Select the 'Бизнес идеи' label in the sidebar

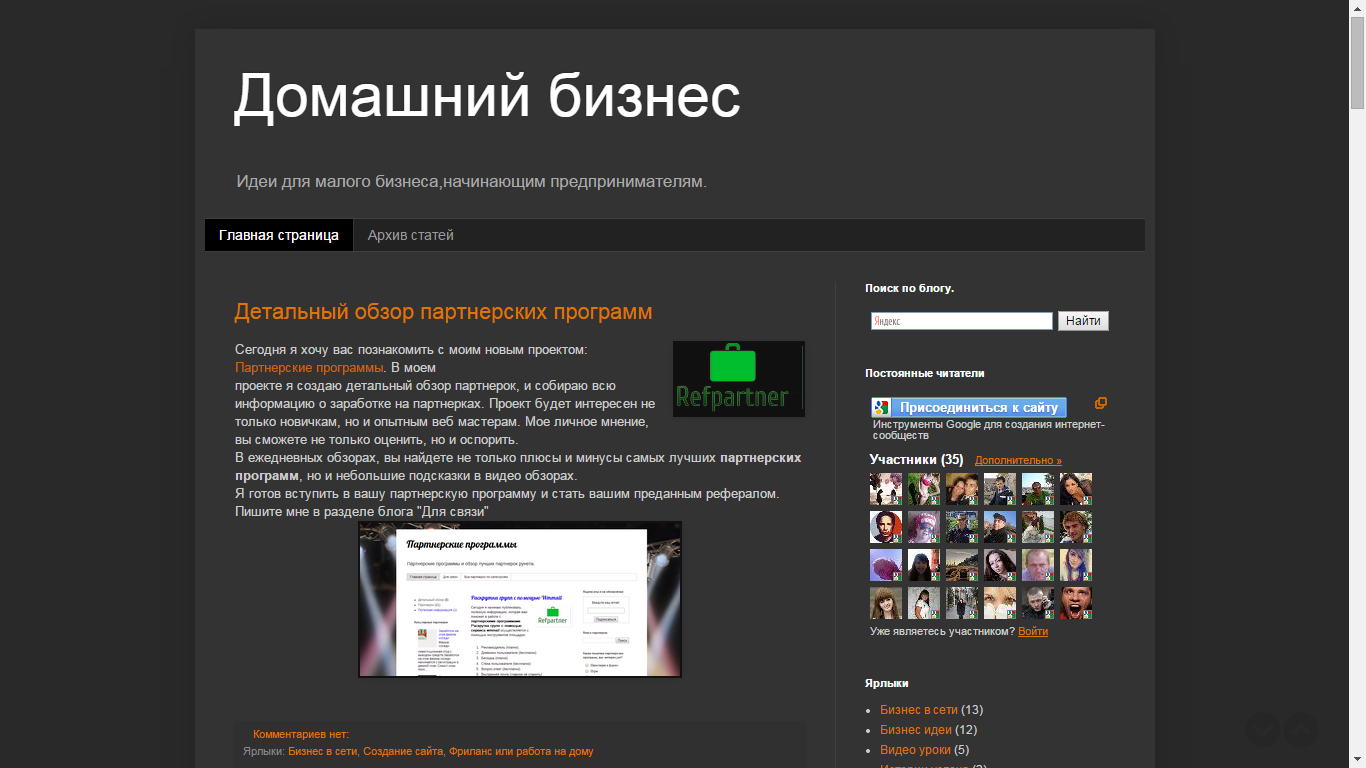click(x=915, y=730)
